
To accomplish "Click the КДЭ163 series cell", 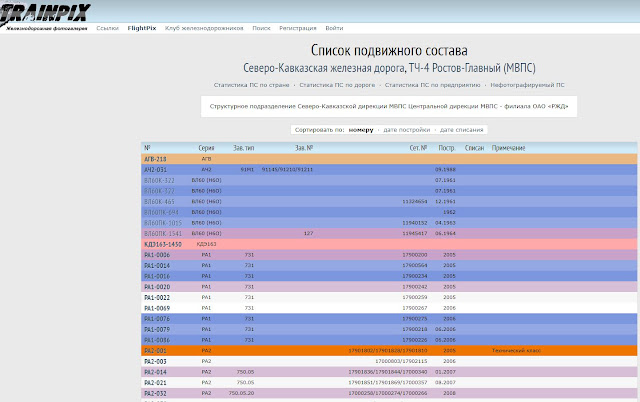I will click(207, 244).
